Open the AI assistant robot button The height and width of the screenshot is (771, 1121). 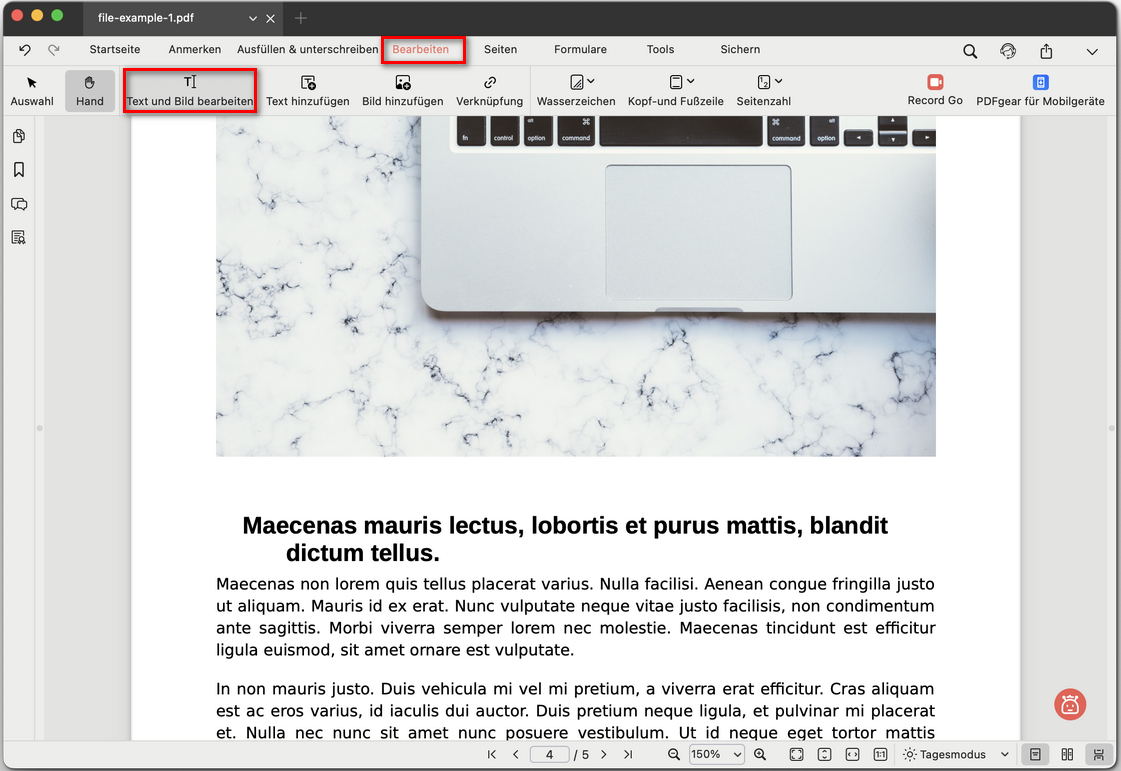click(1070, 705)
